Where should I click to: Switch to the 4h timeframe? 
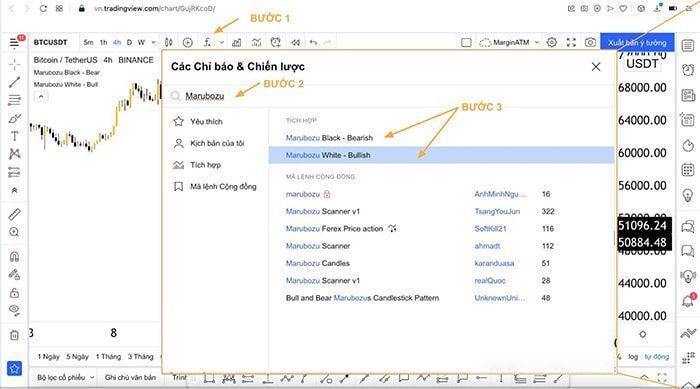point(117,42)
